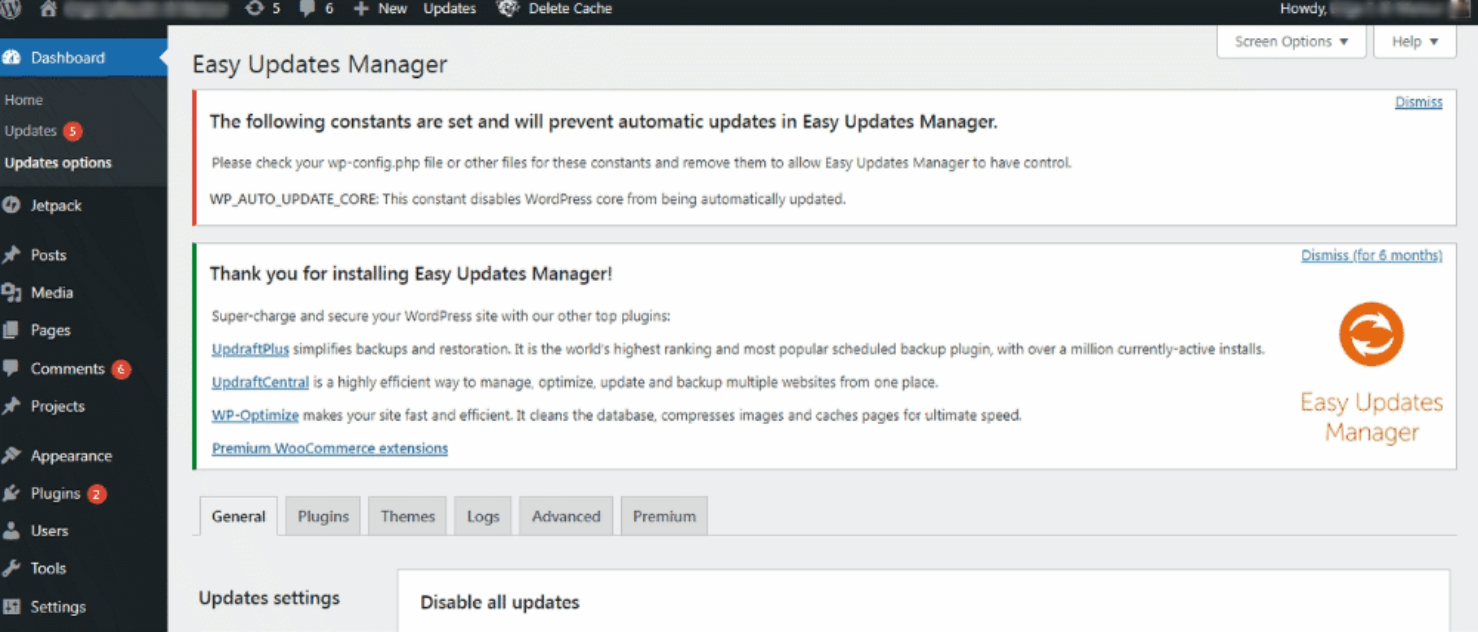Screen dimensions: 1478x632
Task: Open Comments label with 6 pending
Action: click(67, 368)
